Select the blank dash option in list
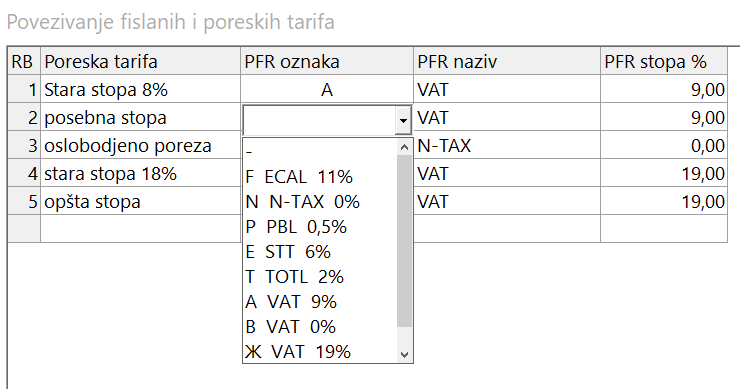 click(321, 152)
